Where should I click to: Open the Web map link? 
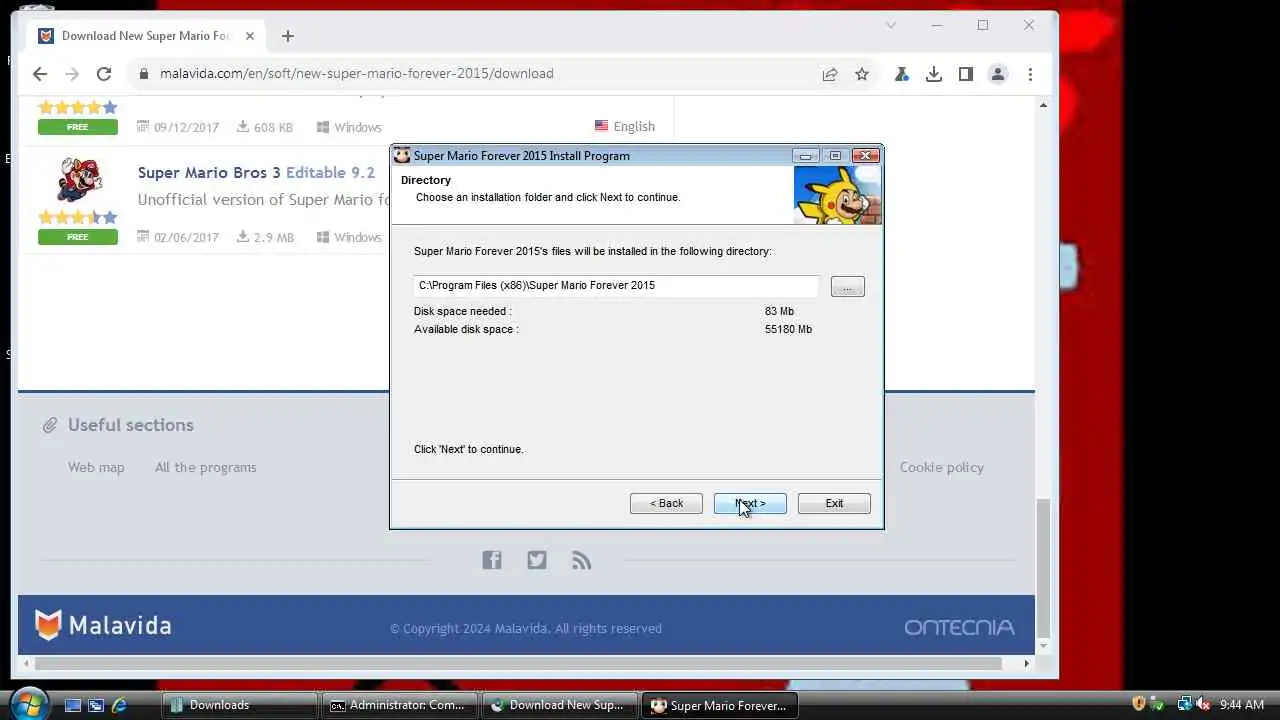96,467
